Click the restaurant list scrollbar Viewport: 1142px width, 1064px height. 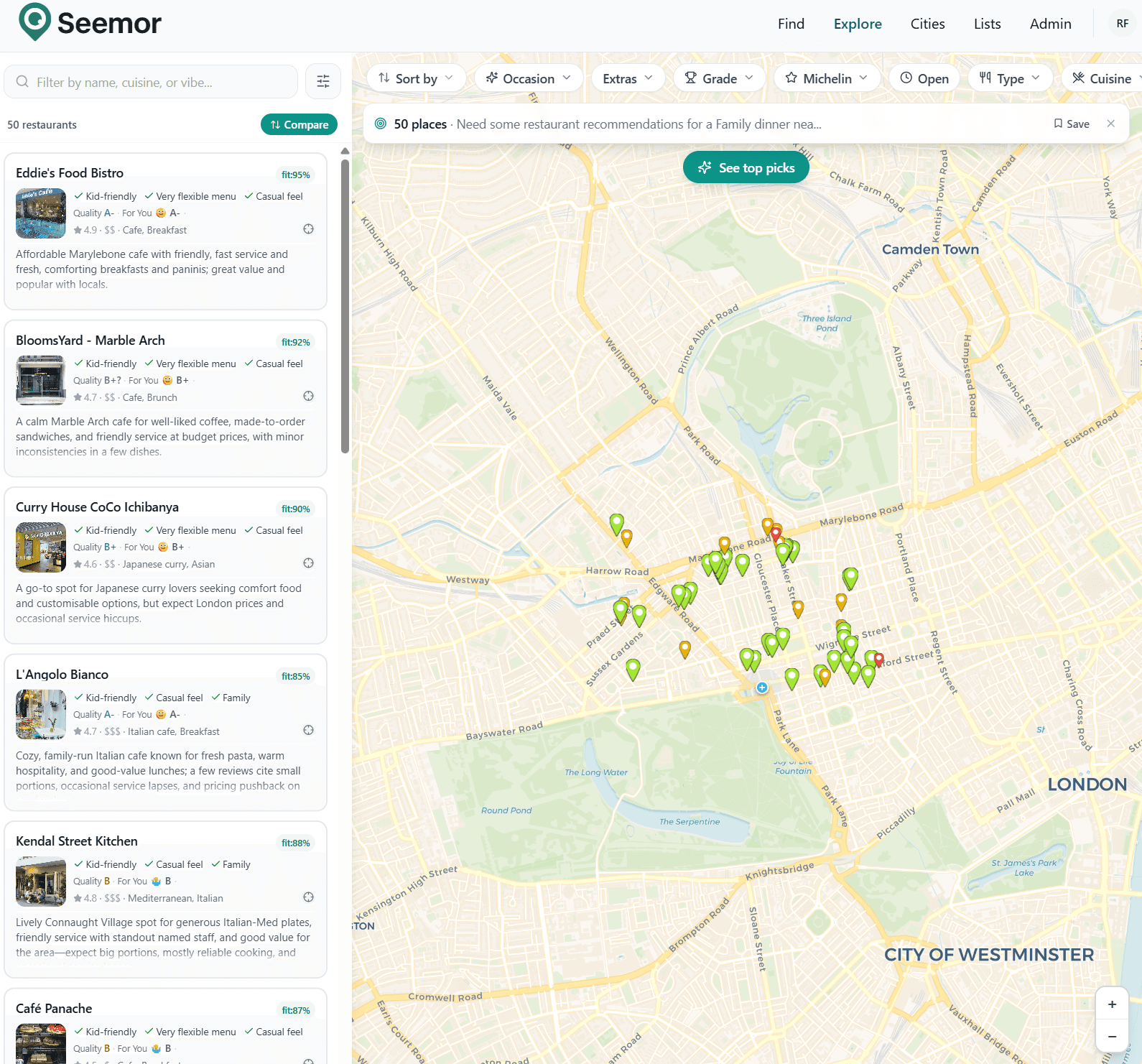345,305
